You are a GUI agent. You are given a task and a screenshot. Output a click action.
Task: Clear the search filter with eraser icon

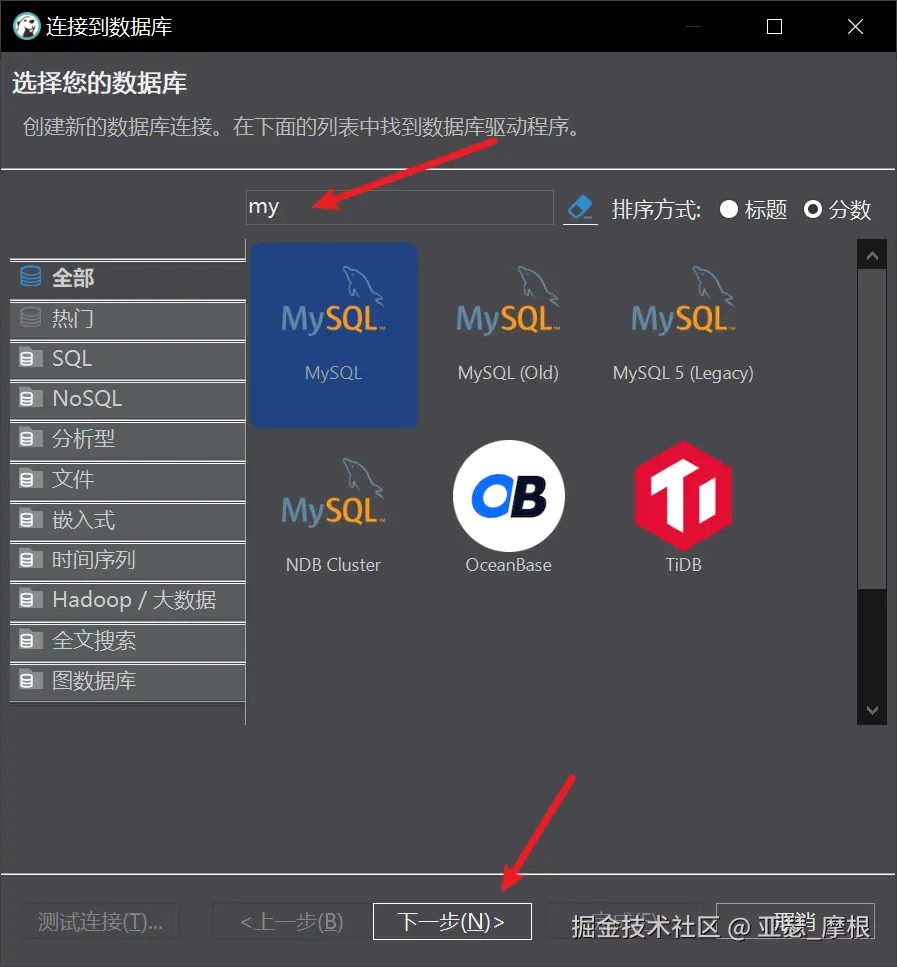click(x=580, y=208)
